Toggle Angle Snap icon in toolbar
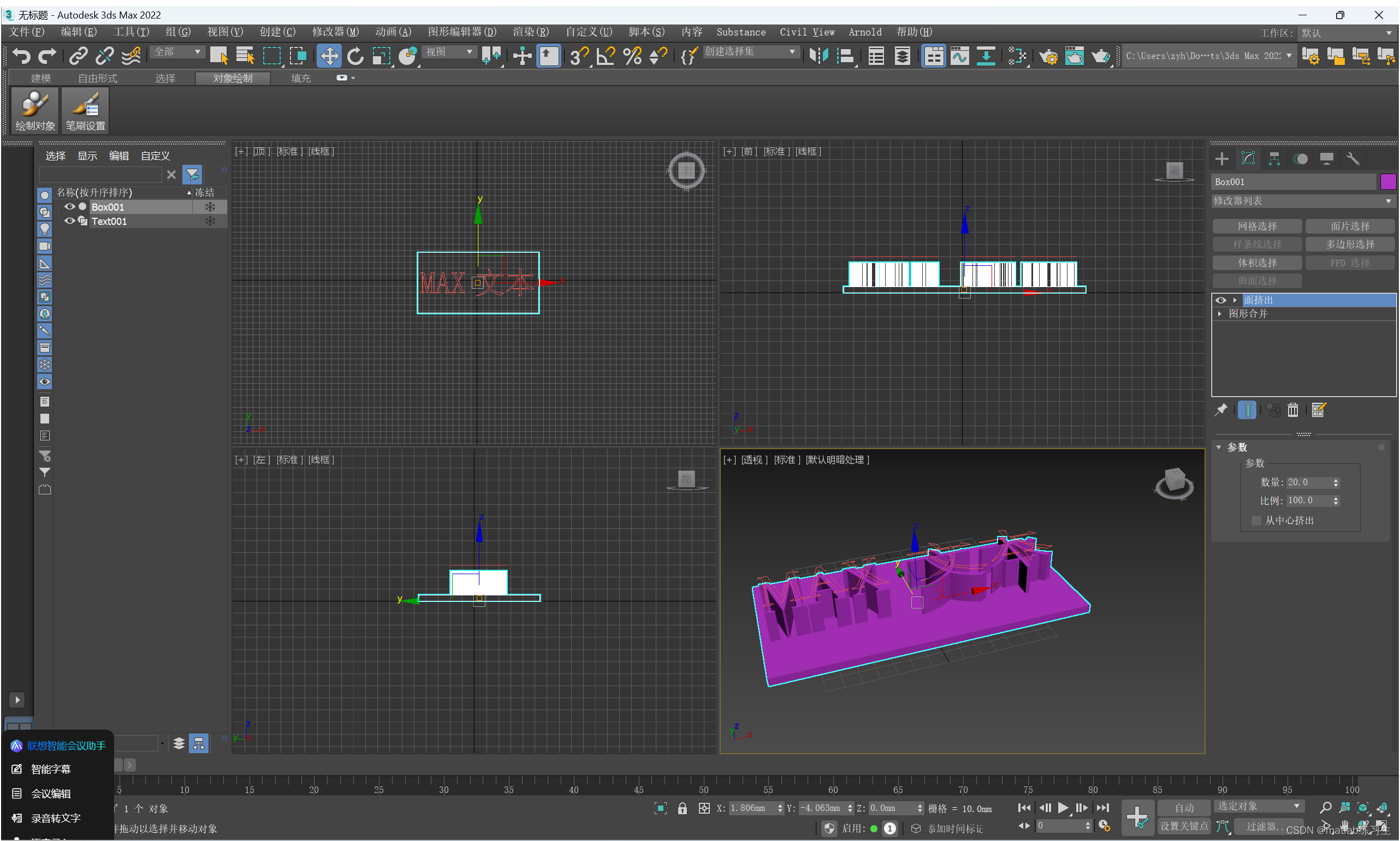Viewport: 1400px width, 841px height. pyautogui.click(x=606, y=56)
